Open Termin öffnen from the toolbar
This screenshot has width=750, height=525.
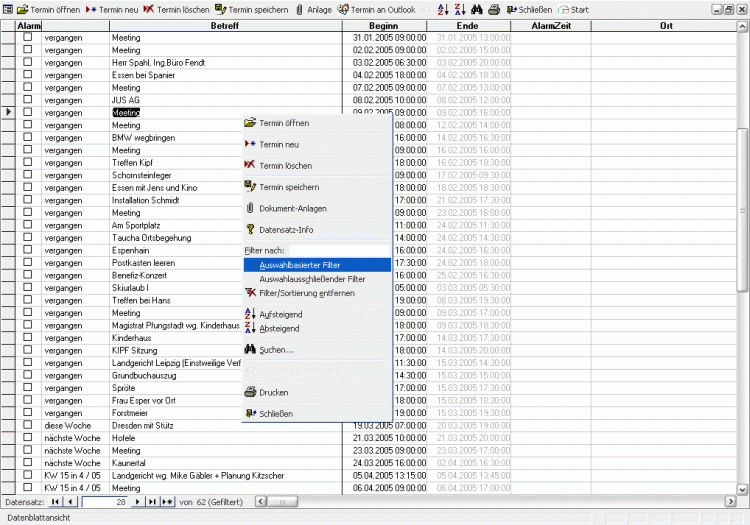pyautogui.click(x=49, y=9)
